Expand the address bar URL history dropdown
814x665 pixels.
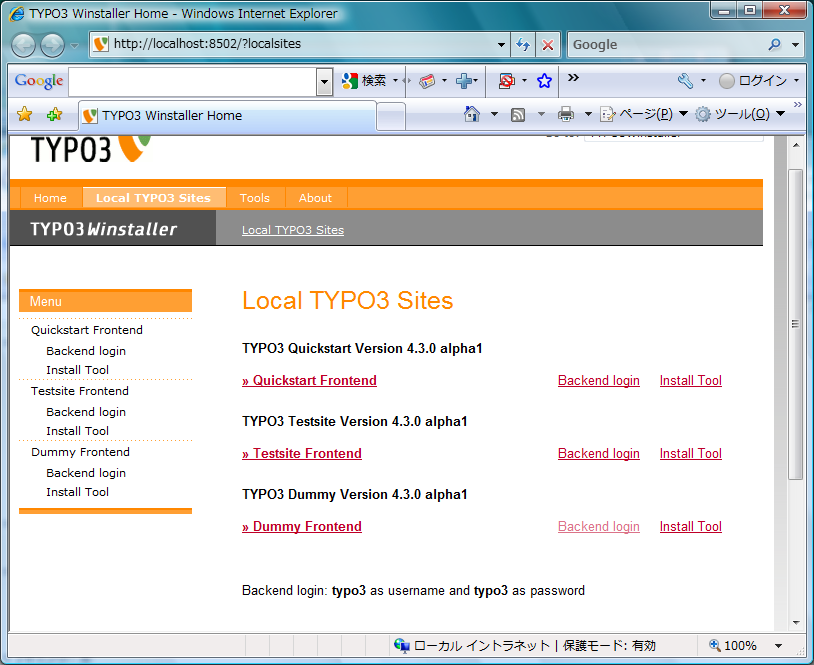tap(502, 45)
